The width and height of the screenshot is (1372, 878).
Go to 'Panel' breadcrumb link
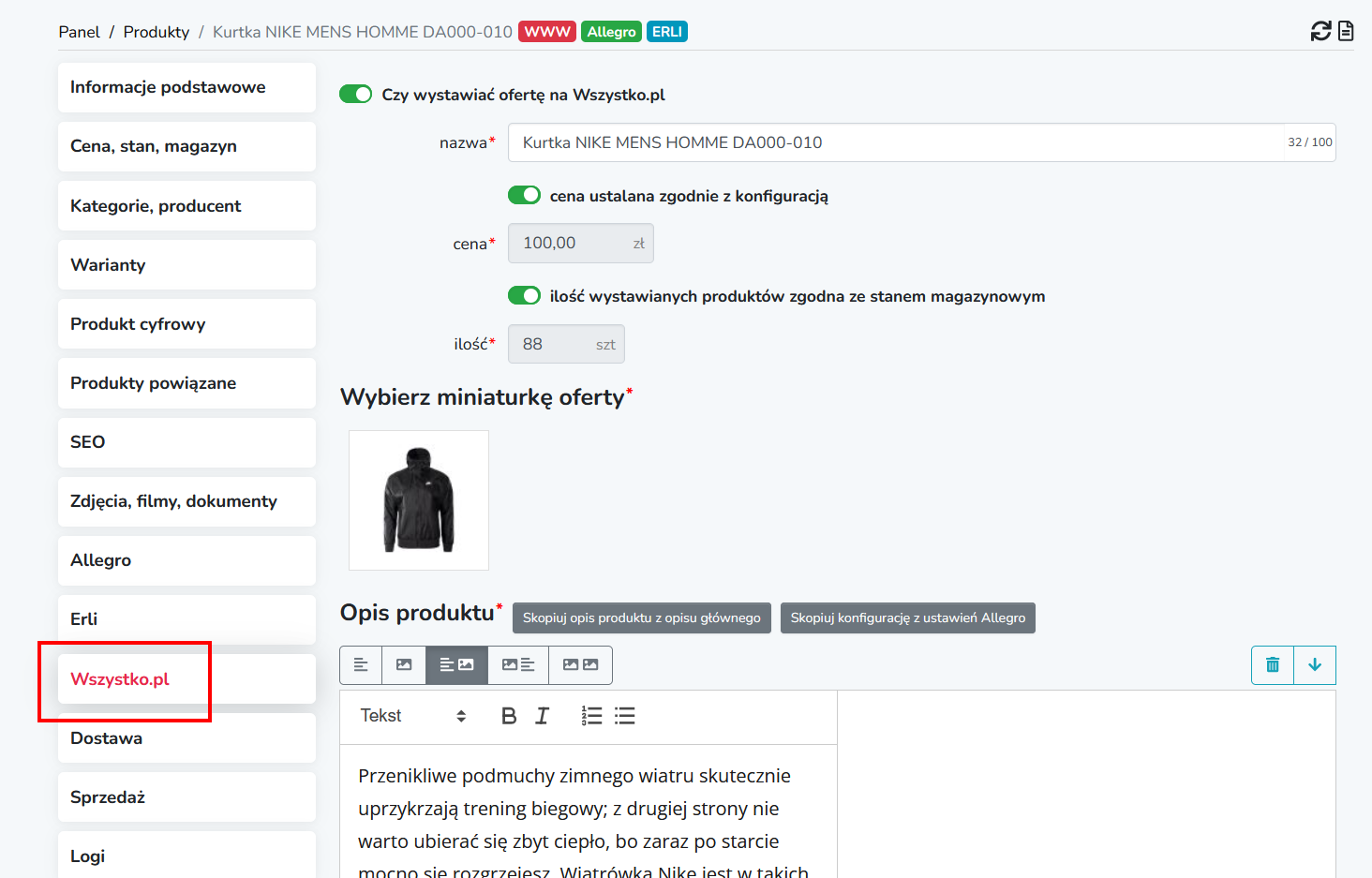(79, 32)
